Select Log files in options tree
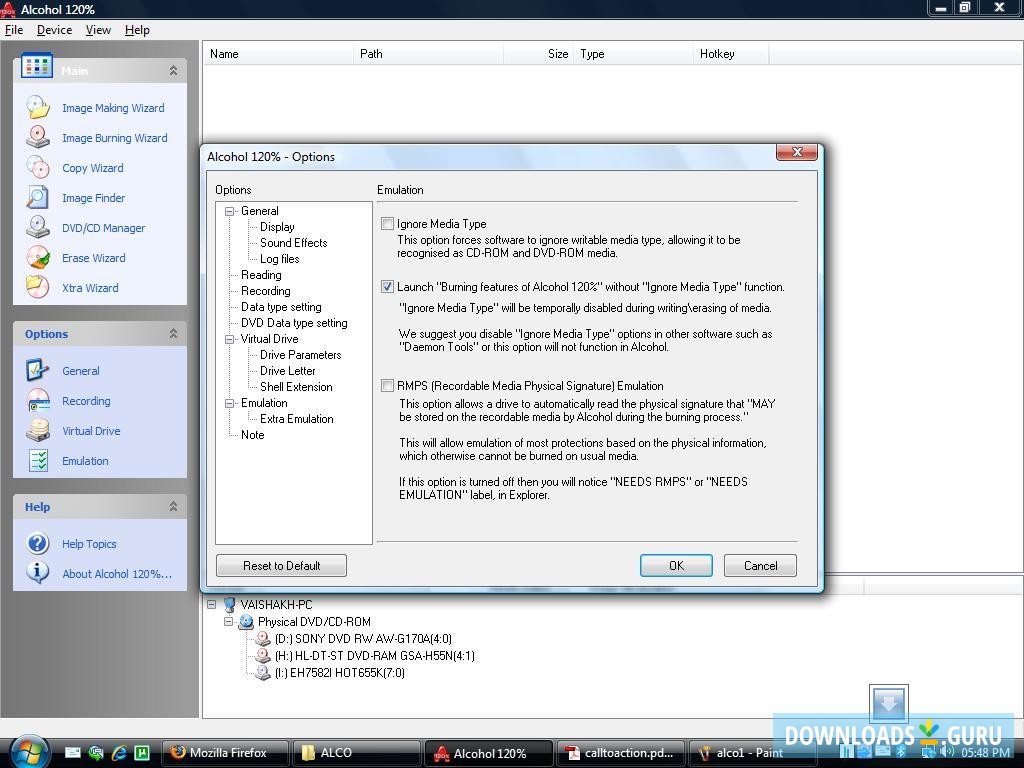 click(x=280, y=259)
